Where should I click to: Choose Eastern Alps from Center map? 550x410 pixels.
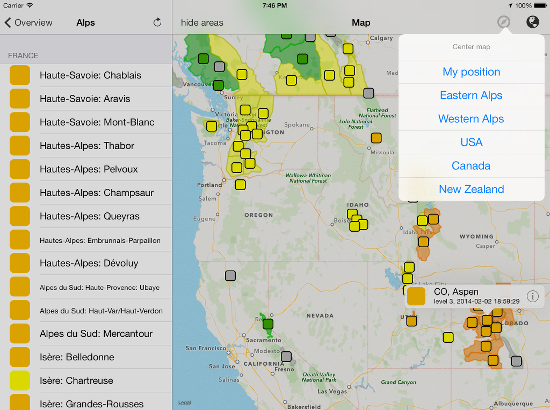(471, 95)
